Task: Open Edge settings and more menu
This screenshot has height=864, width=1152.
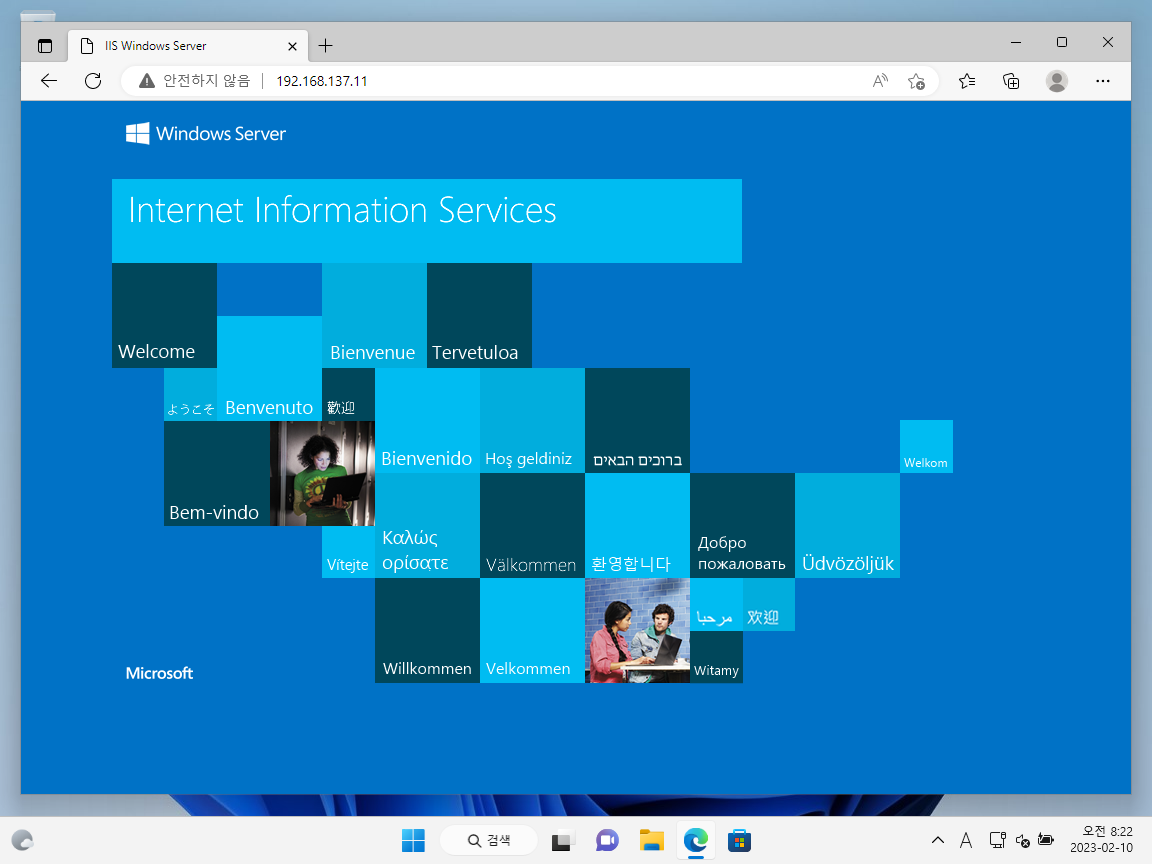Action: click(x=1102, y=81)
